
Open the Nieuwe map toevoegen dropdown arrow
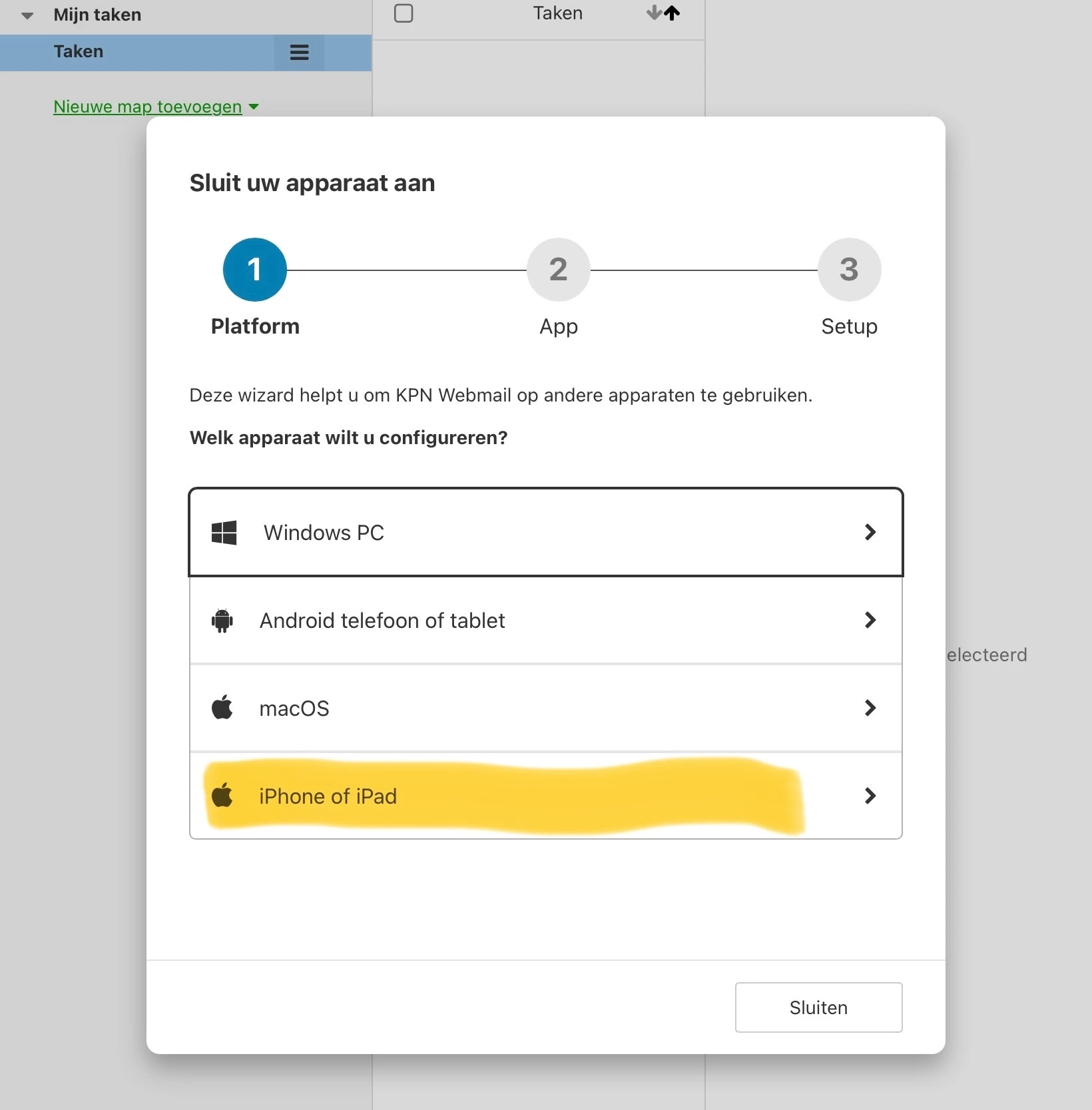(x=254, y=107)
